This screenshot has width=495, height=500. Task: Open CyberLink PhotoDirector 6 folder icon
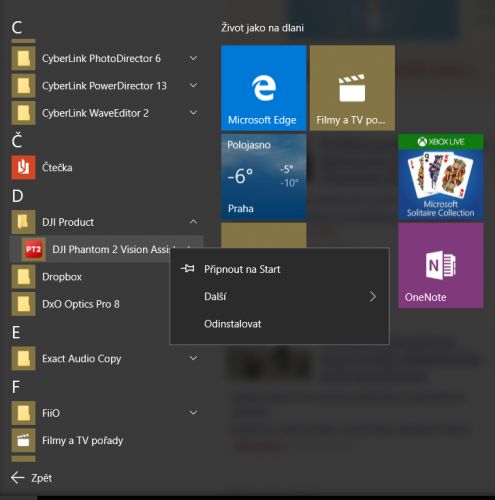click(x=23, y=58)
